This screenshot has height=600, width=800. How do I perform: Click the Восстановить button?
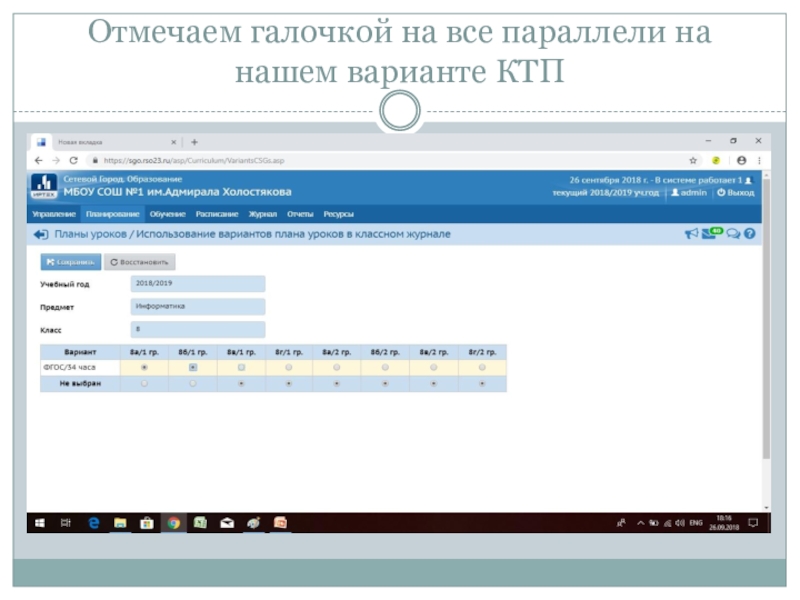tap(141, 262)
